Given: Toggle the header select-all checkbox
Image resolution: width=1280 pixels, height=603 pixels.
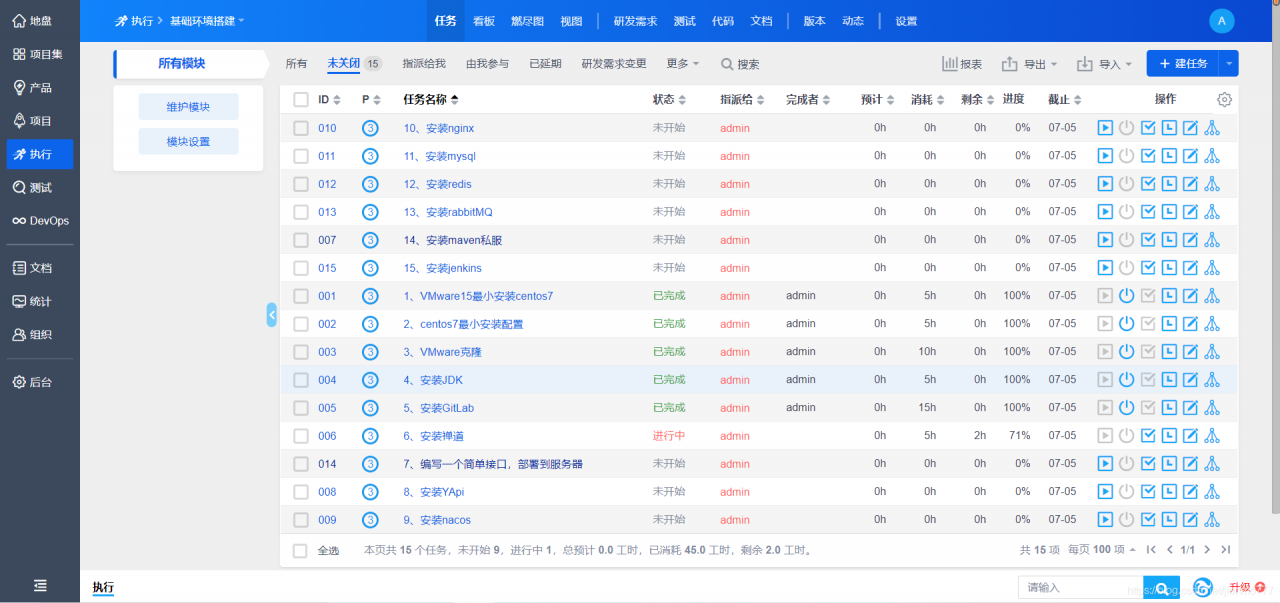Looking at the screenshot, I should point(301,100).
